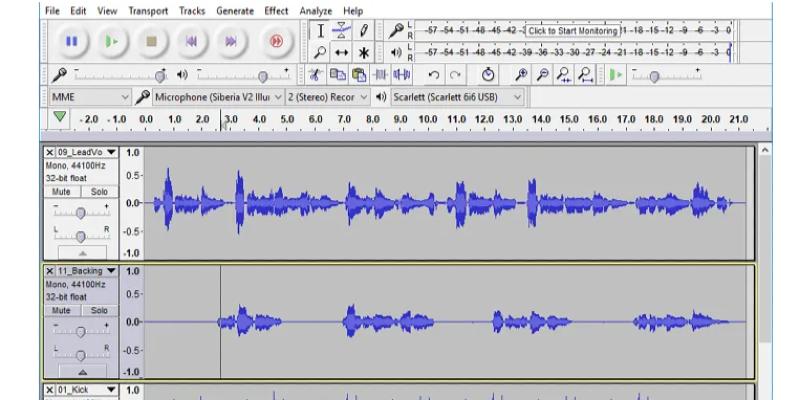Open the Generate menu
800x400 pixels.
pos(235,10)
